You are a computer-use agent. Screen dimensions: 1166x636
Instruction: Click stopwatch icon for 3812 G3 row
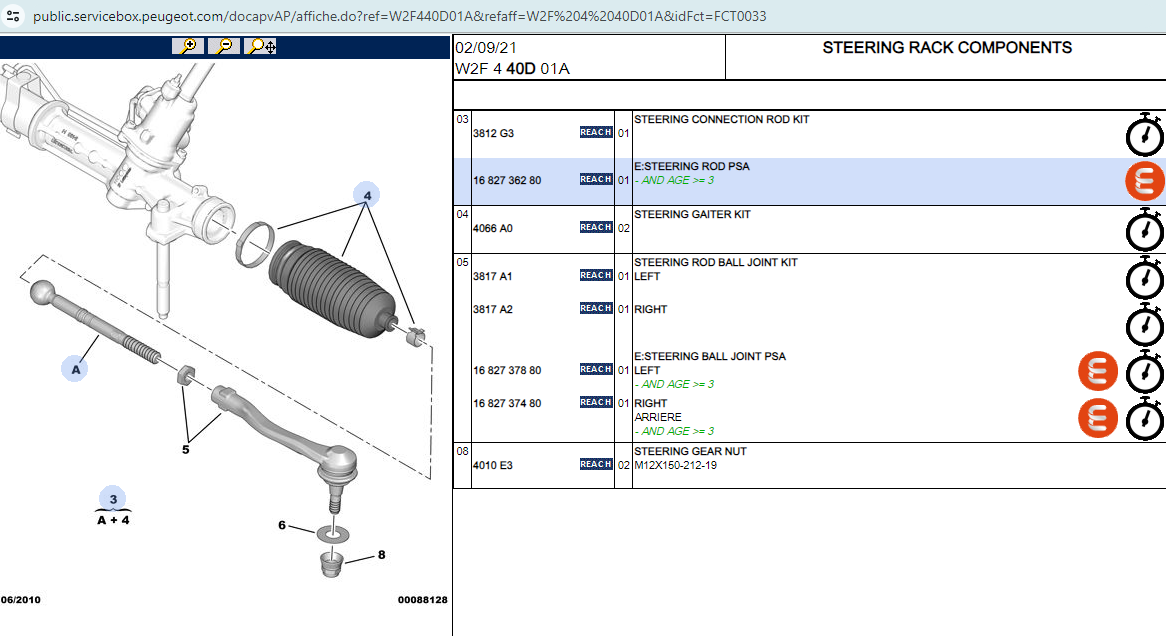pos(1144,135)
